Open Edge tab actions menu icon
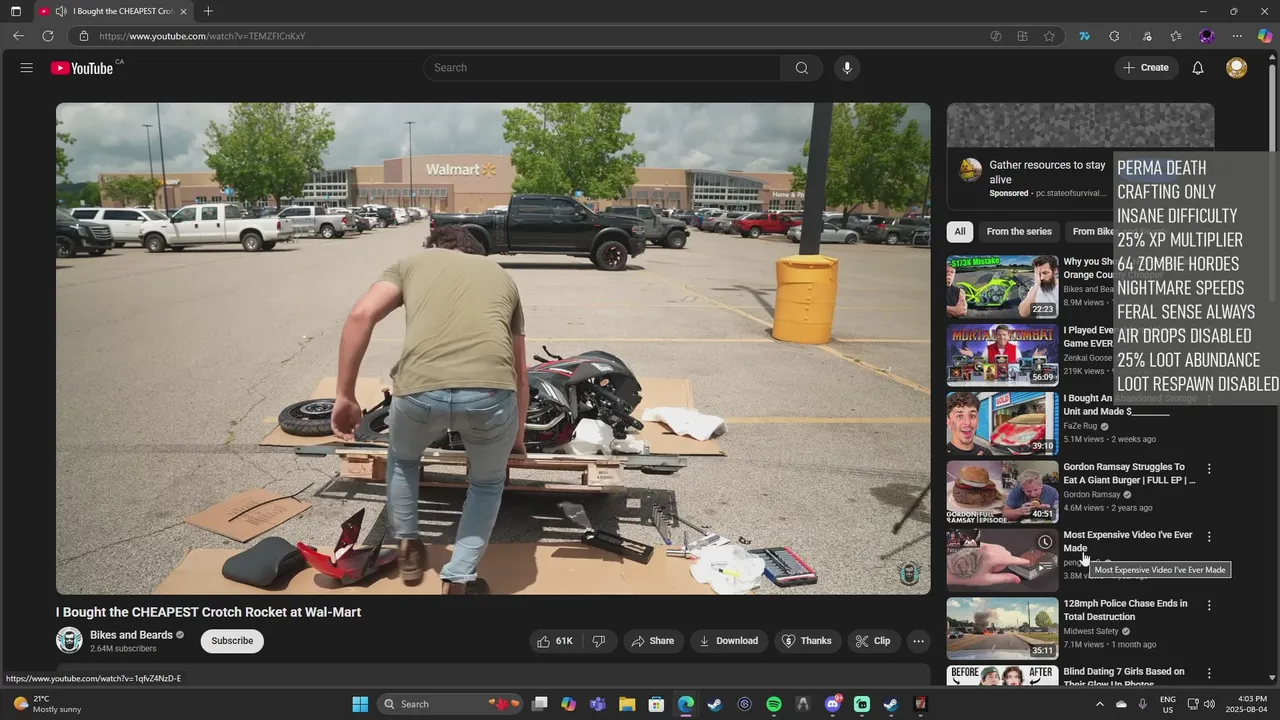Image resolution: width=1280 pixels, height=720 pixels. [16, 11]
